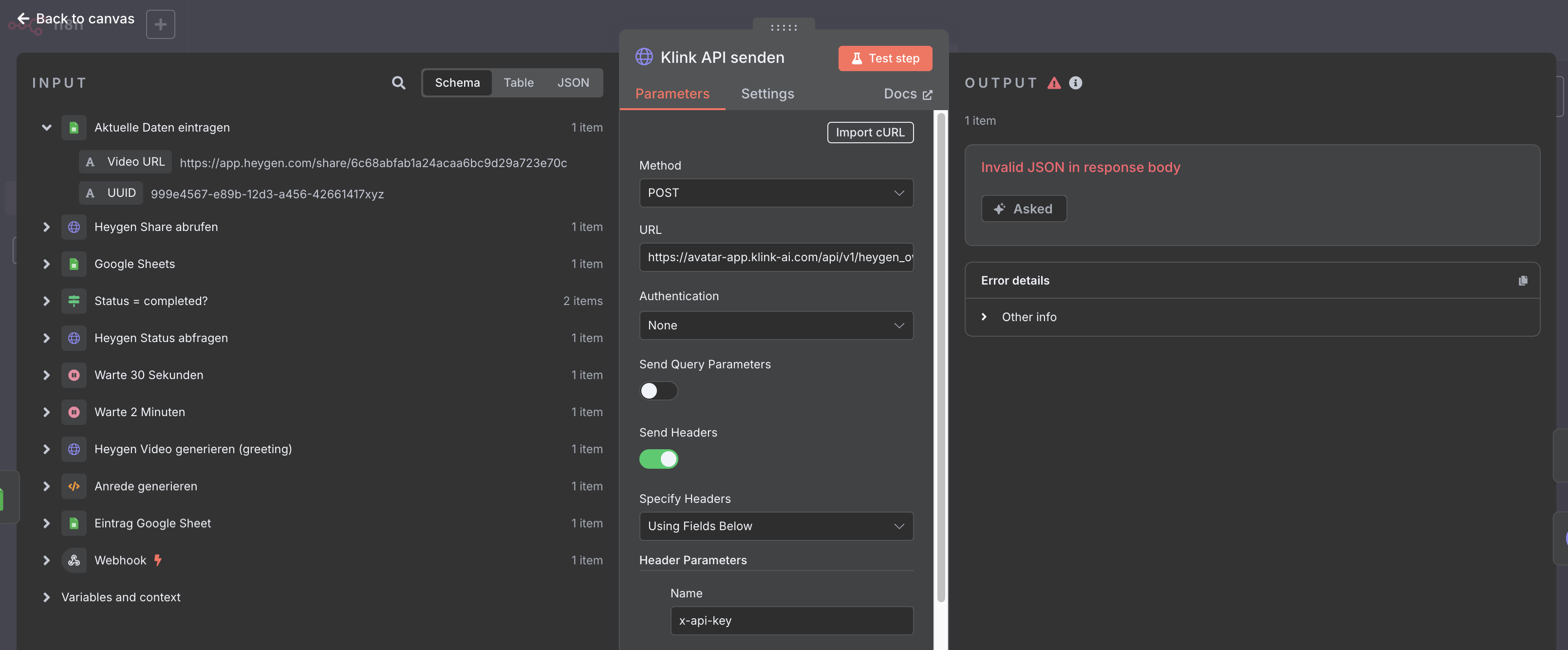Click the back arrow icon next to Back to canvas

(23, 19)
